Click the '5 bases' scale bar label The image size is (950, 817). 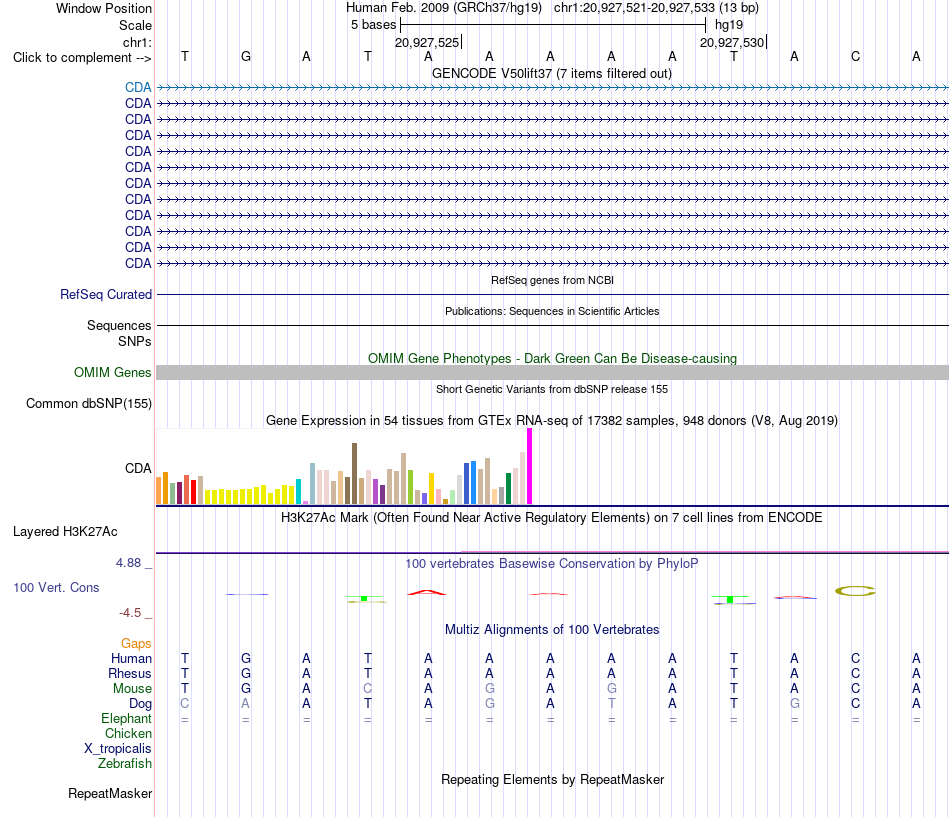373,25
